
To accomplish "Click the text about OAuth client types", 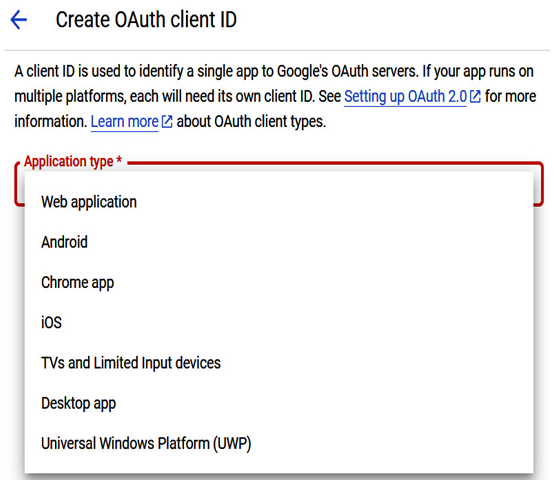I will pyautogui.click(x=251, y=122).
